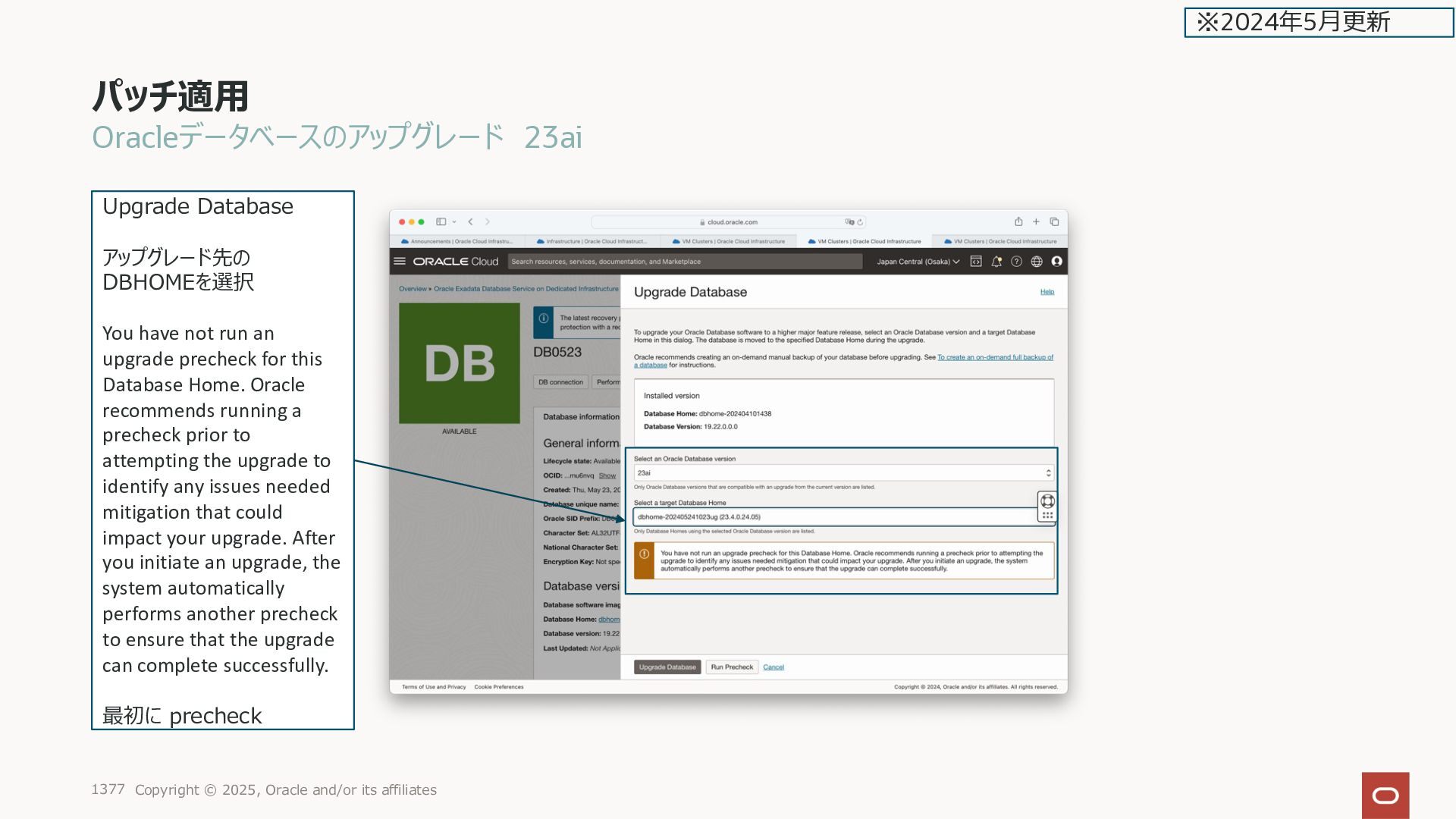Click the Run Precheck button
This screenshot has width=1456, height=819.
coord(732,667)
